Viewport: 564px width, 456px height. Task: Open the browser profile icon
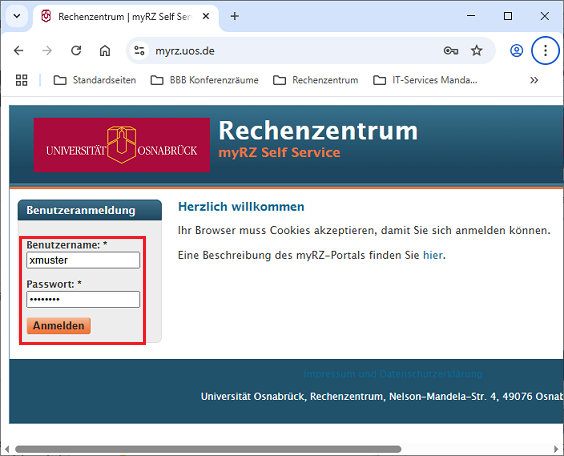(x=517, y=51)
